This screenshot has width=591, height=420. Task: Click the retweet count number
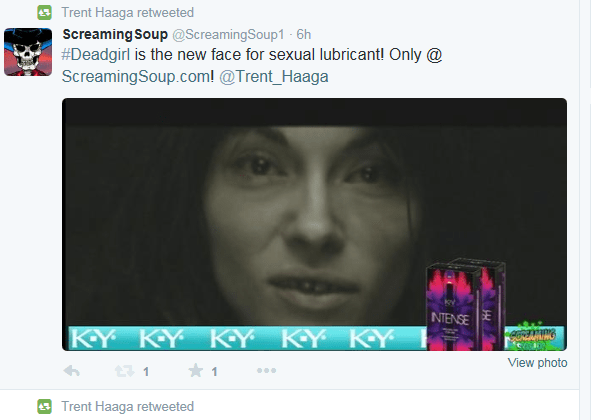tap(146, 372)
